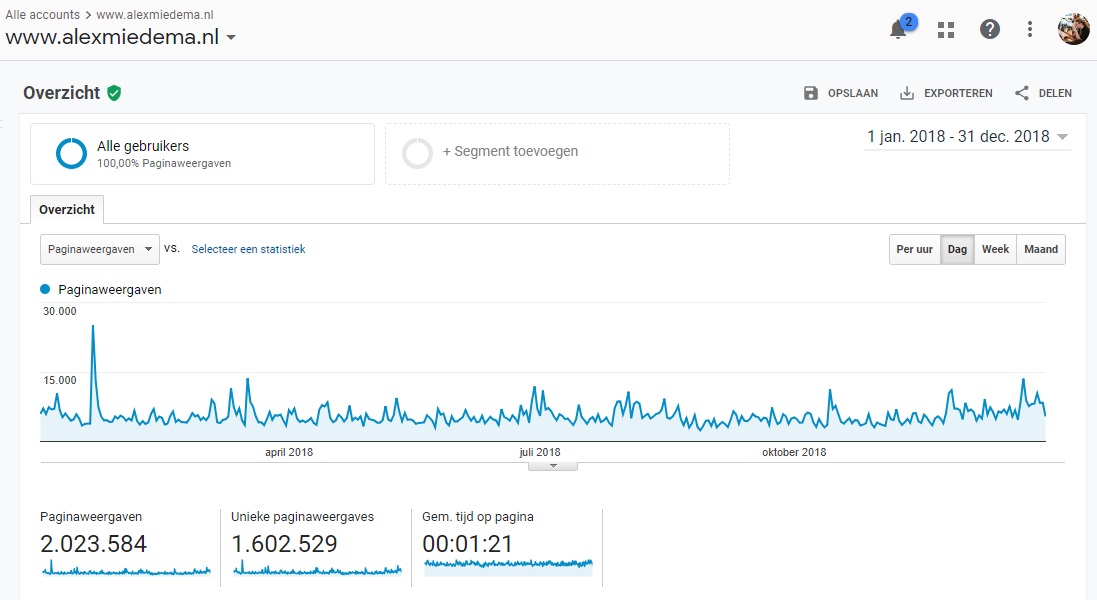Viewport: 1097px width, 600px height.
Task: Open the notifications bell icon
Action: [899, 29]
